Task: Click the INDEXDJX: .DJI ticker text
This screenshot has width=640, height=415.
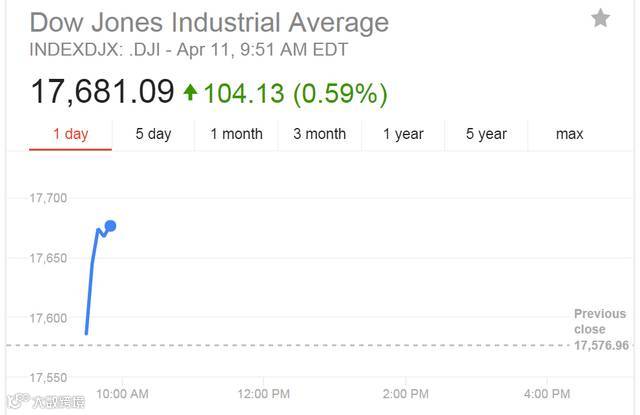Action: (95, 50)
